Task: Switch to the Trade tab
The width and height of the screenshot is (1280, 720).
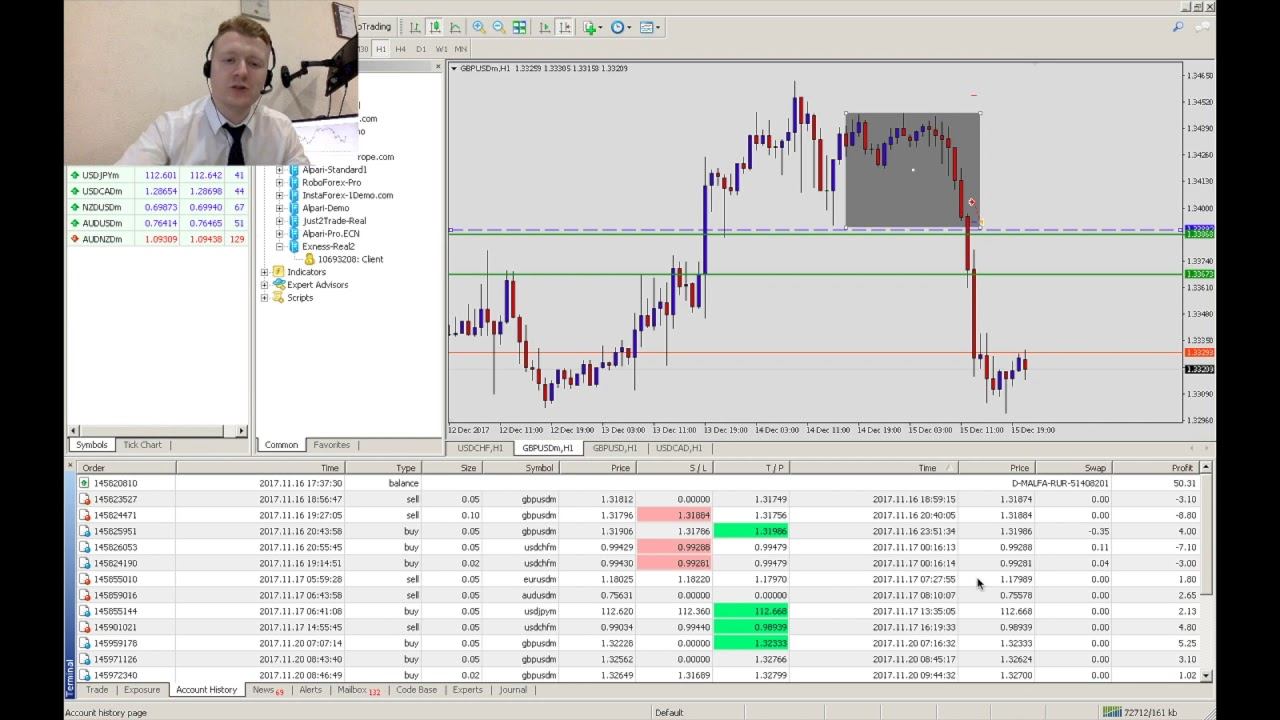Action: click(x=97, y=690)
